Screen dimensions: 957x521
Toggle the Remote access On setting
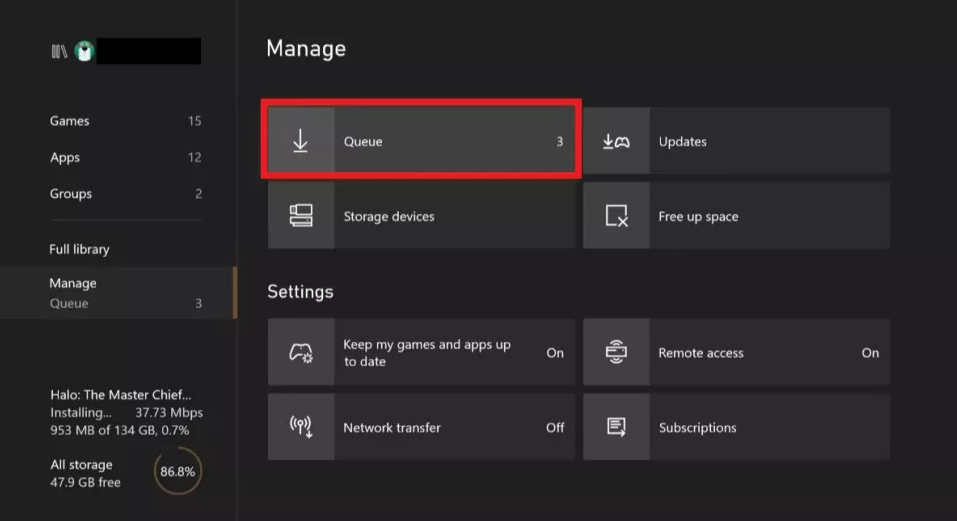(736, 352)
